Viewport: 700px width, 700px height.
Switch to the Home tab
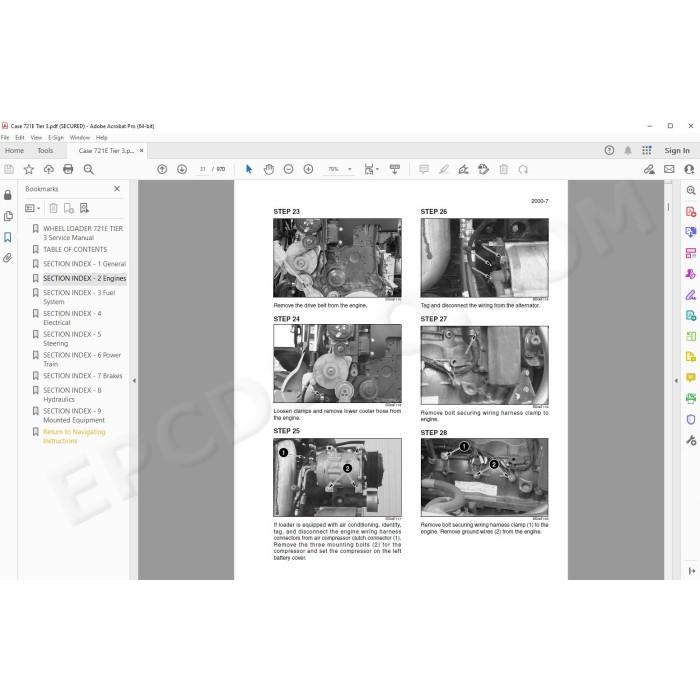tap(15, 150)
